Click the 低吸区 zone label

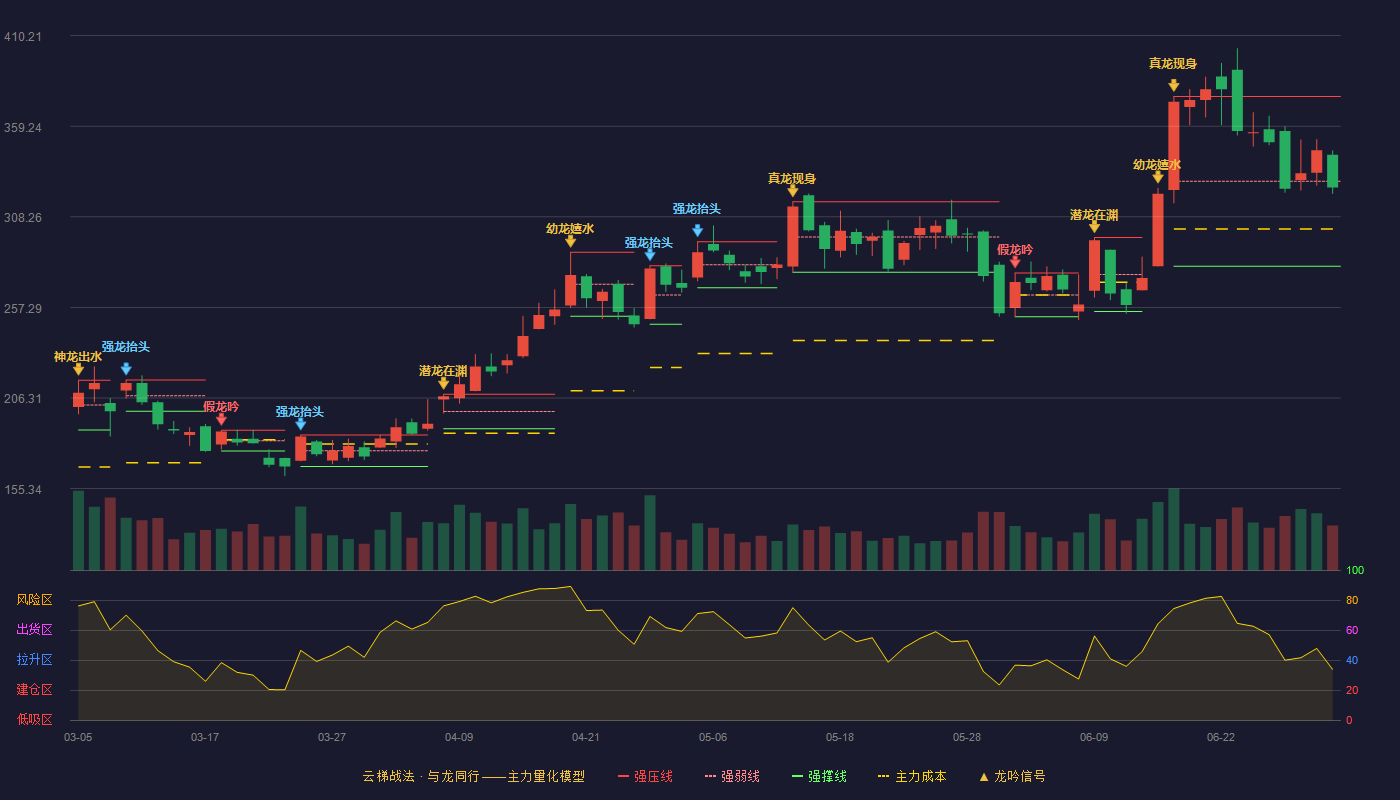(34, 719)
